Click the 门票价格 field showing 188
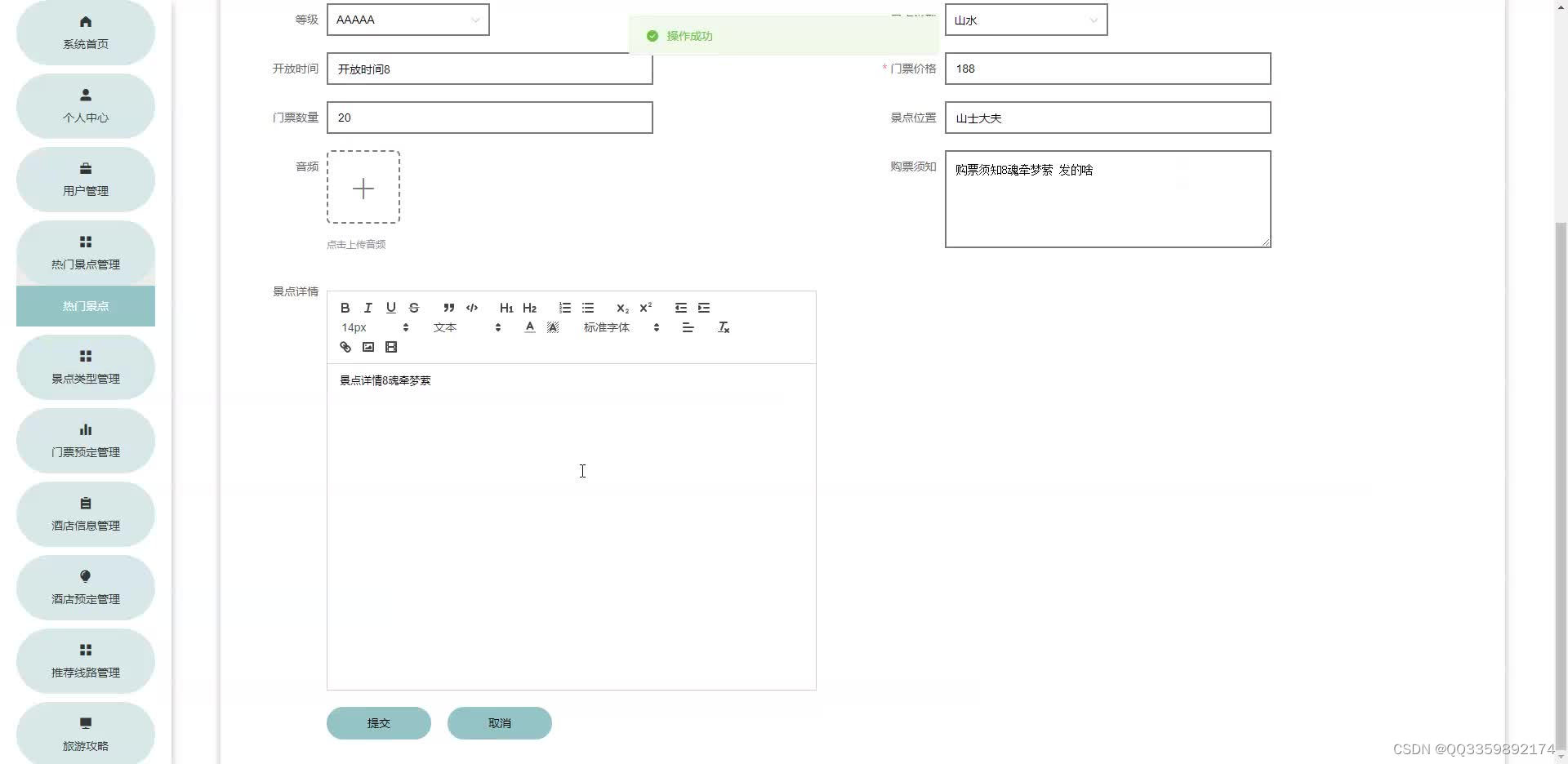The image size is (1568, 764). (x=1107, y=69)
